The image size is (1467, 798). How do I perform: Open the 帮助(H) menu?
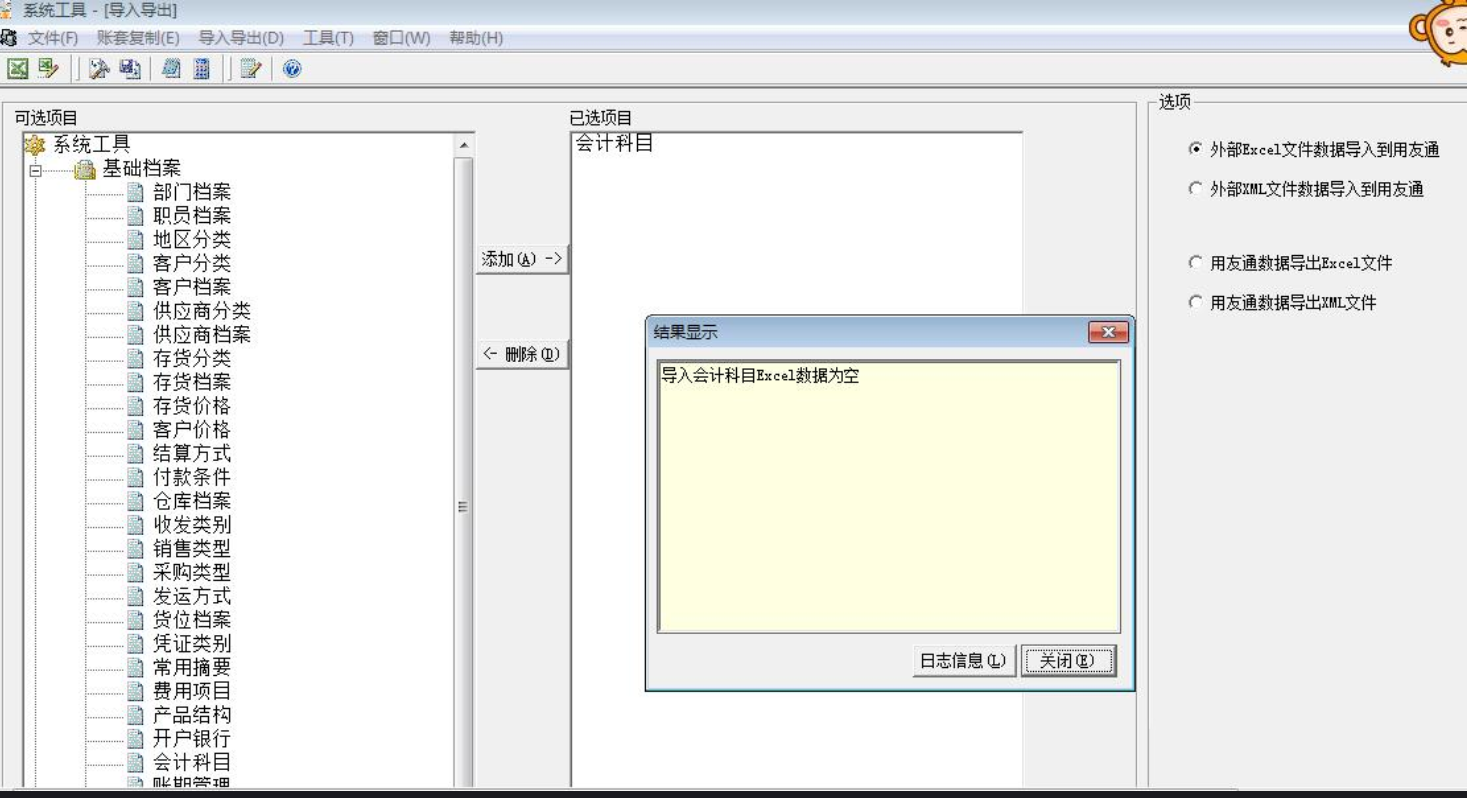(x=476, y=38)
